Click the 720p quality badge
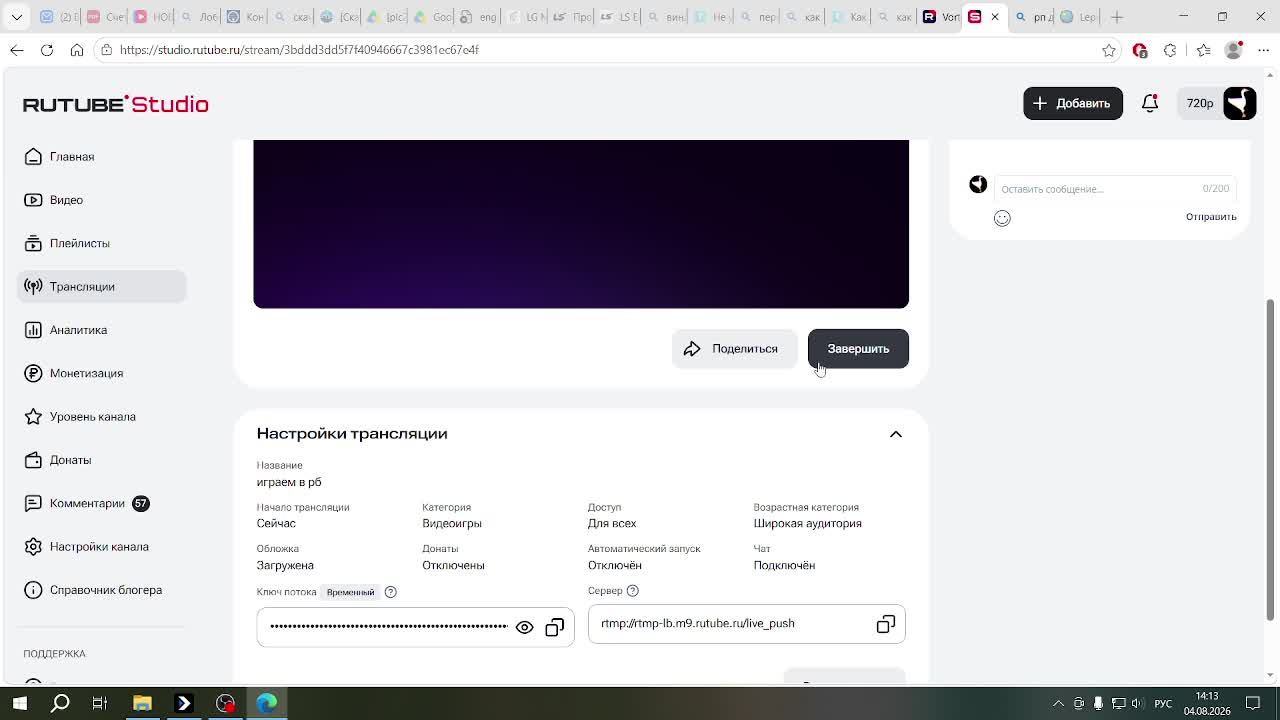The image size is (1280, 720). point(1200,103)
